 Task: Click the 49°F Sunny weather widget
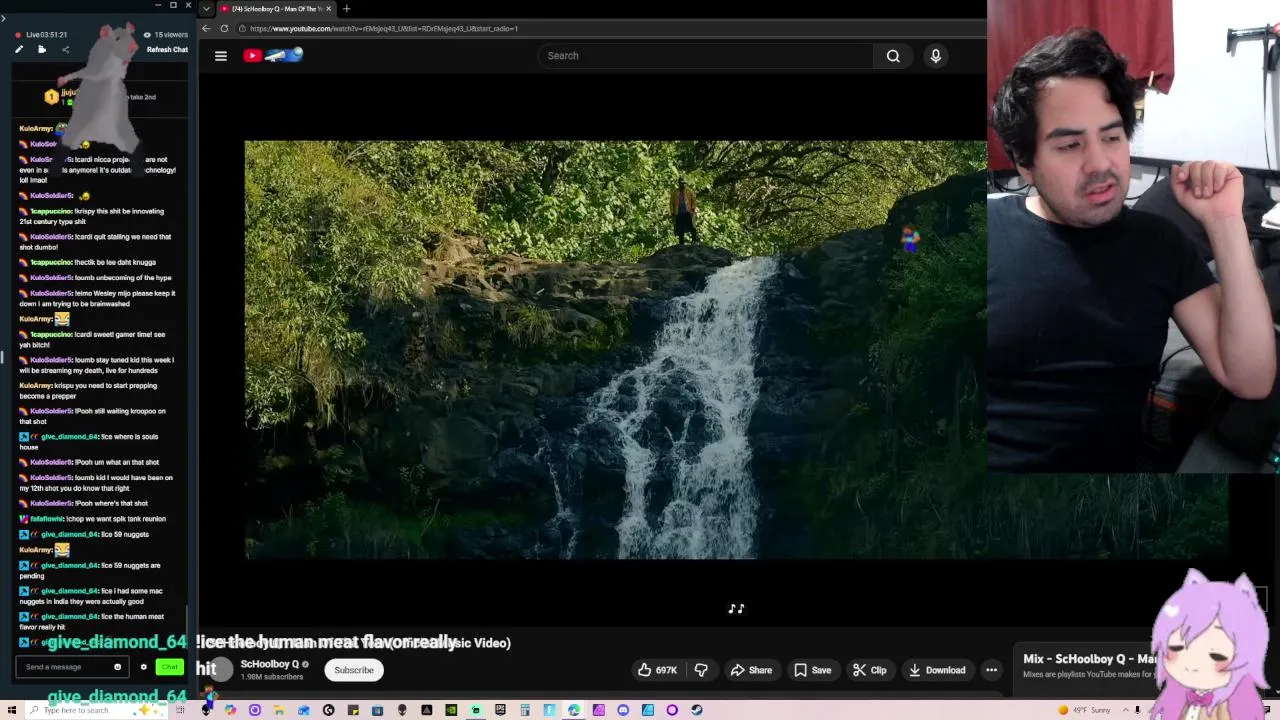[1085, 710]
